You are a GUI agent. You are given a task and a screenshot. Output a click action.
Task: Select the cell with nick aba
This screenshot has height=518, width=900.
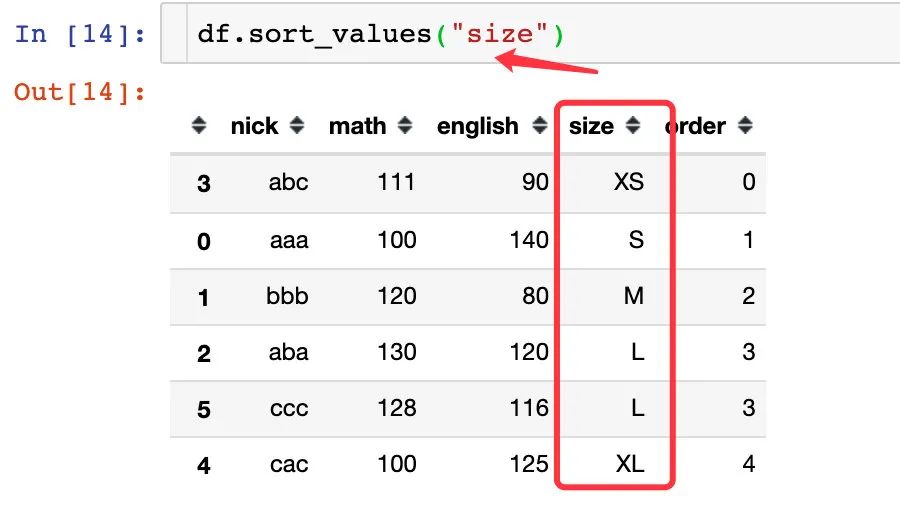click(288, 351)
